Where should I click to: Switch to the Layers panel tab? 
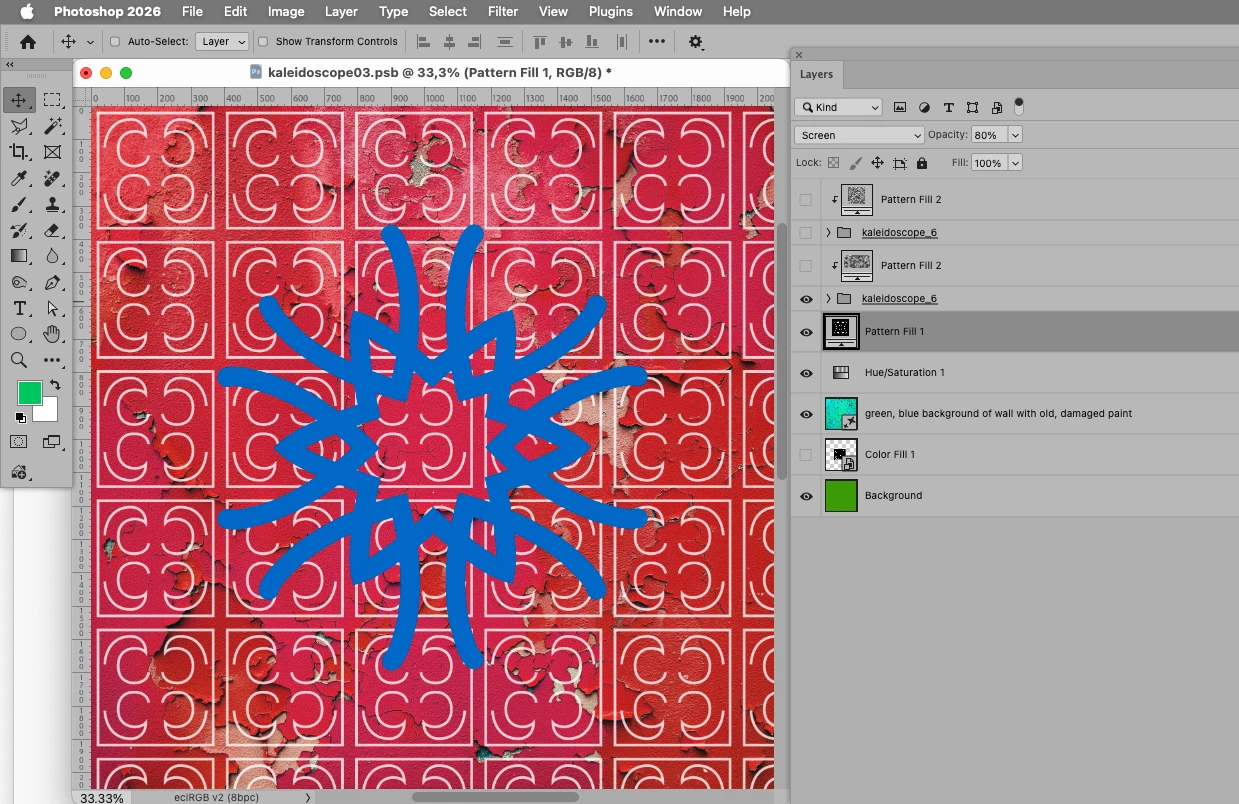(816, 74)
